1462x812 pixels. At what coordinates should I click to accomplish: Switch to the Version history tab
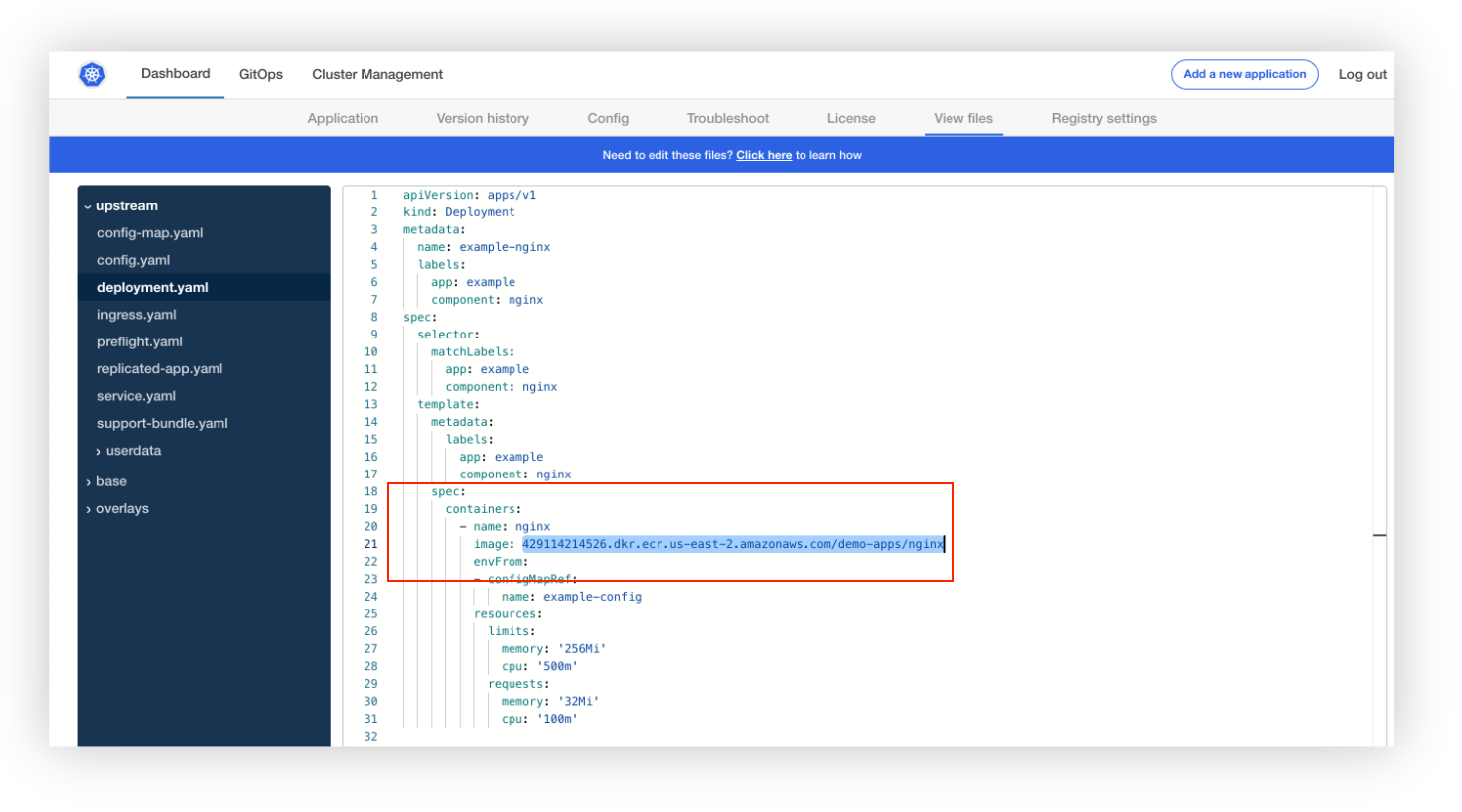(x=483, y=118)
